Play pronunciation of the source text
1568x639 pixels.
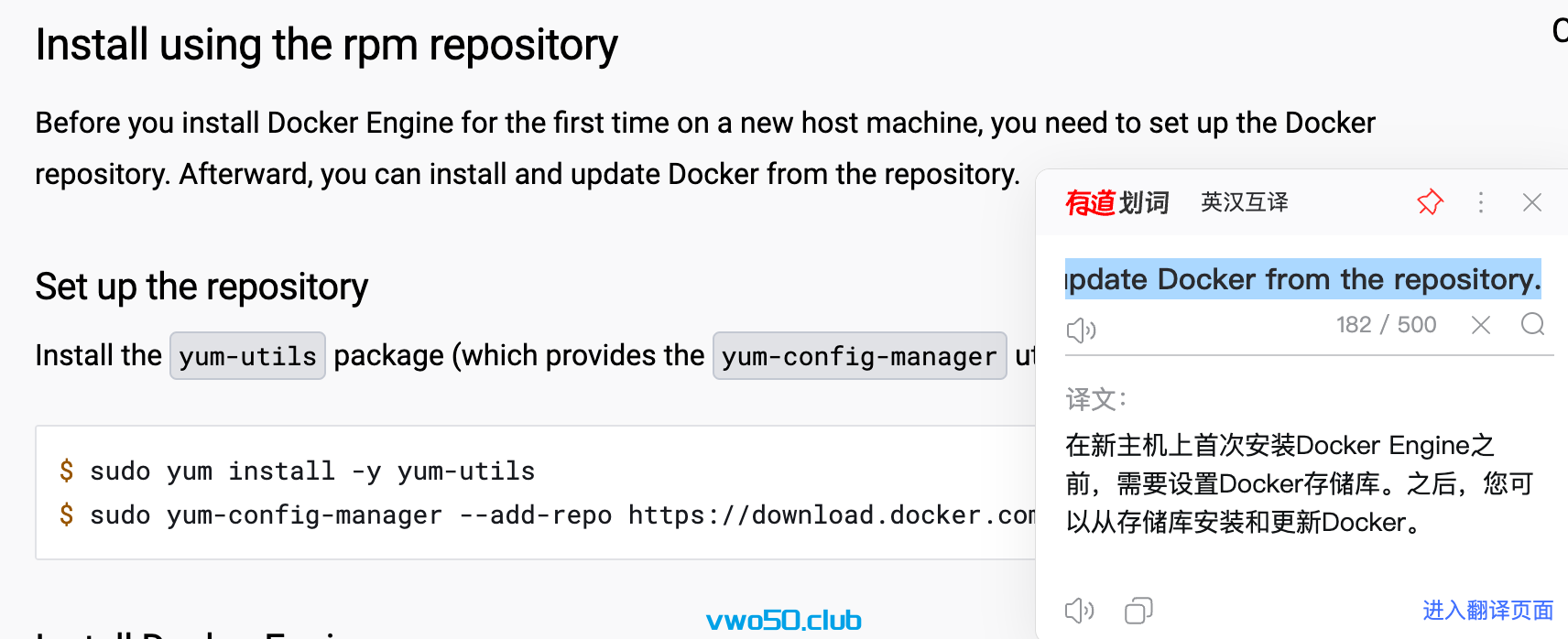1081,330
